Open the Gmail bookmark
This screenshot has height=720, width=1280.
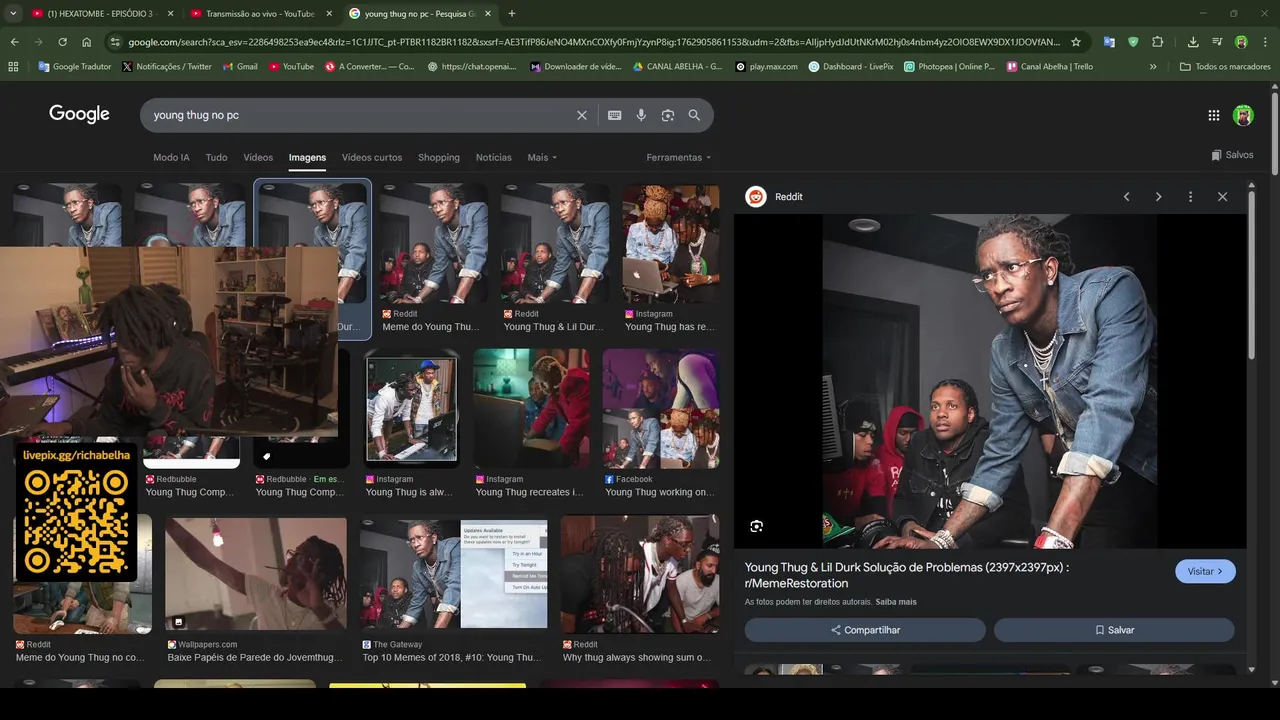240,67
